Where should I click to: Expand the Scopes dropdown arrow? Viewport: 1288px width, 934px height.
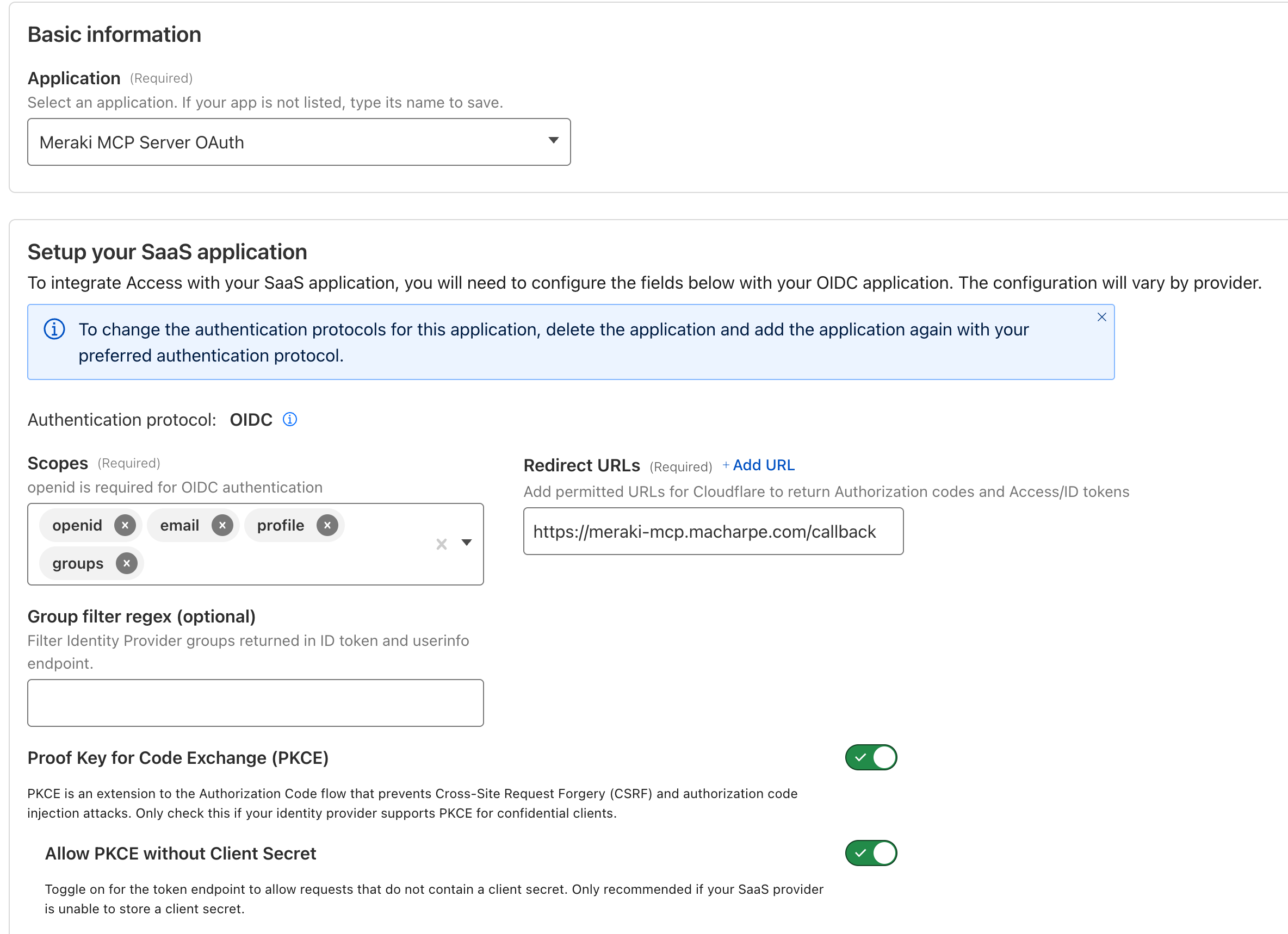[x=466, y=543]
